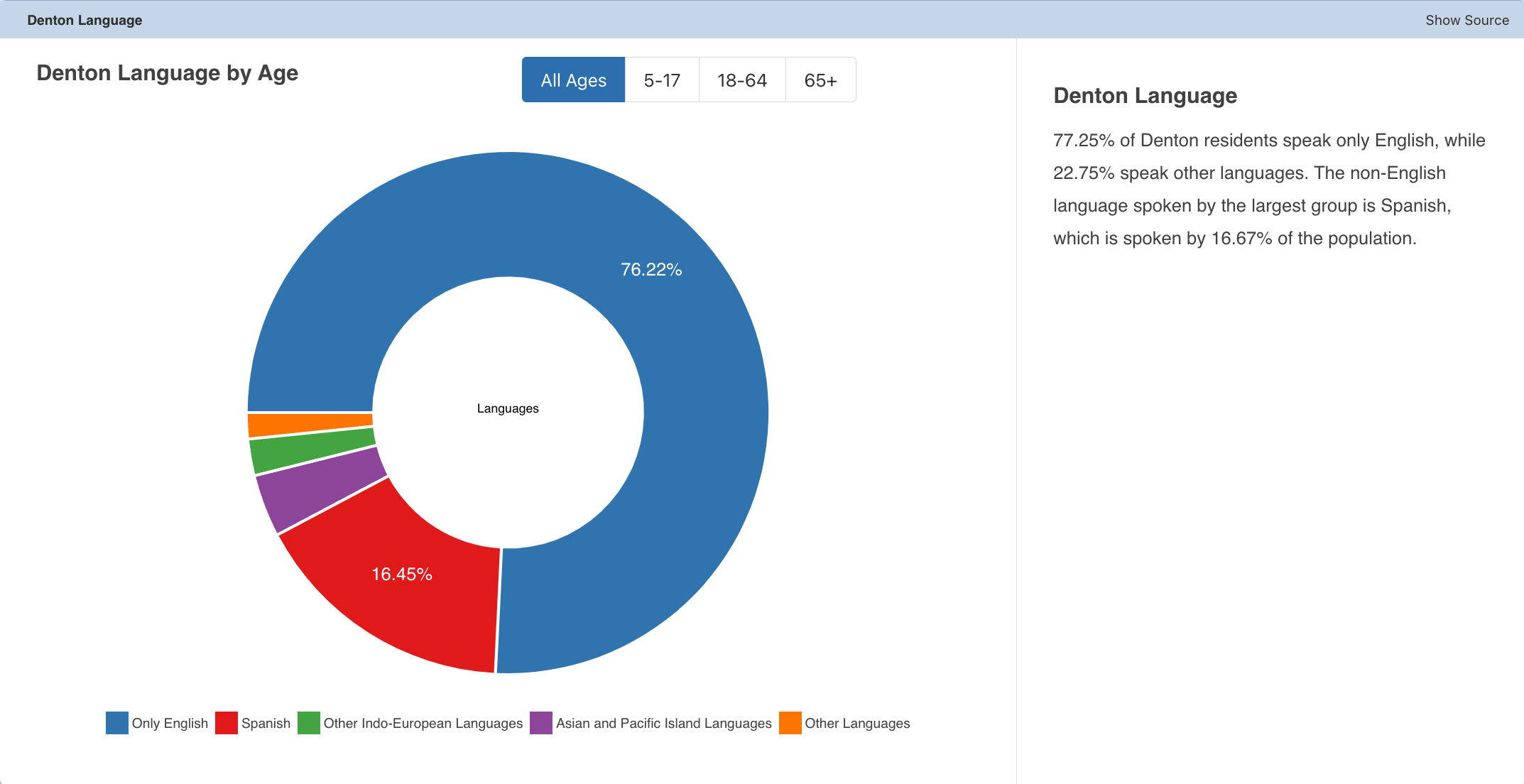Open the Show Source link
This screenshot has width=1524, height=784.
1466,20
